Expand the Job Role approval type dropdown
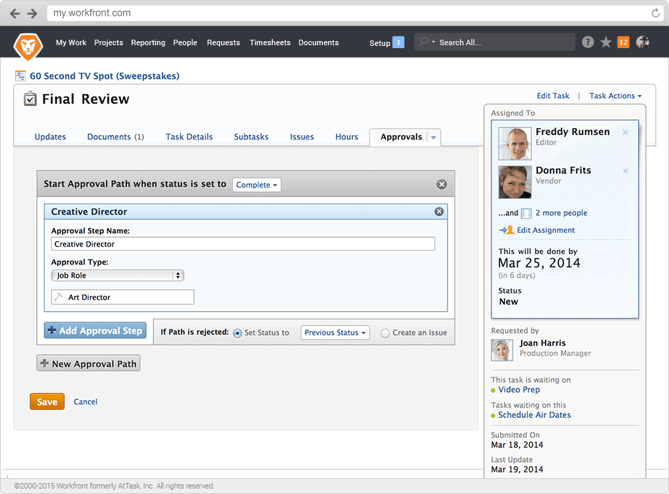The image size is (669, 494). point(117,275)
